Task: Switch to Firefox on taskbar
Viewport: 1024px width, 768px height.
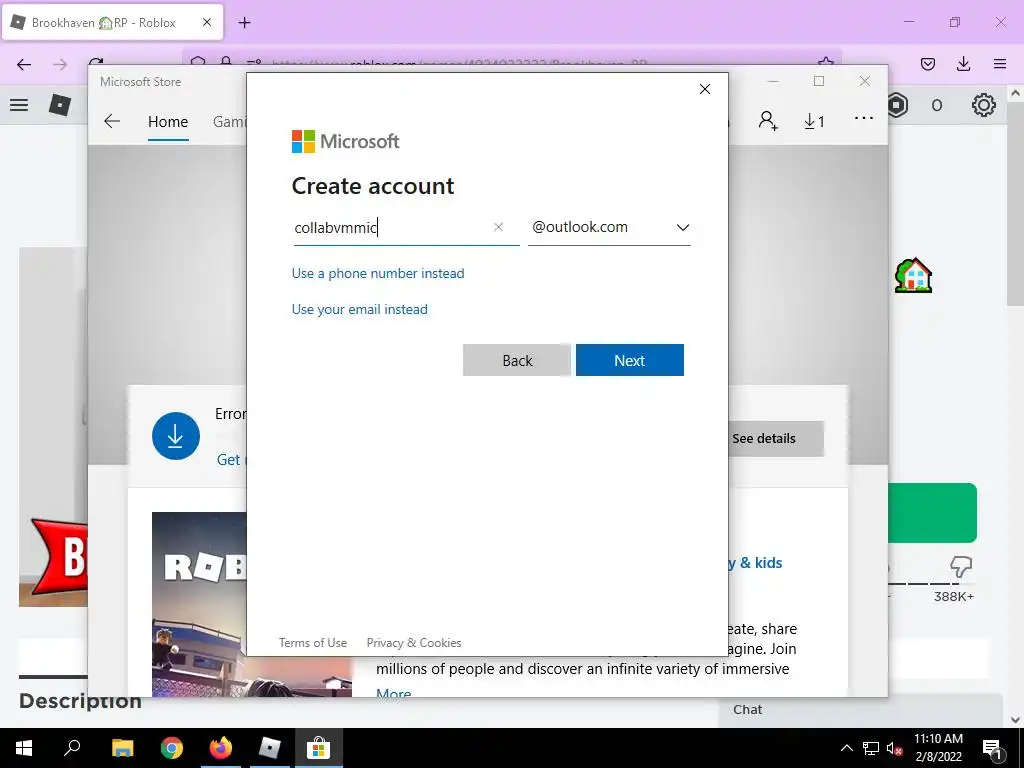Action: (x=221, y=748)
